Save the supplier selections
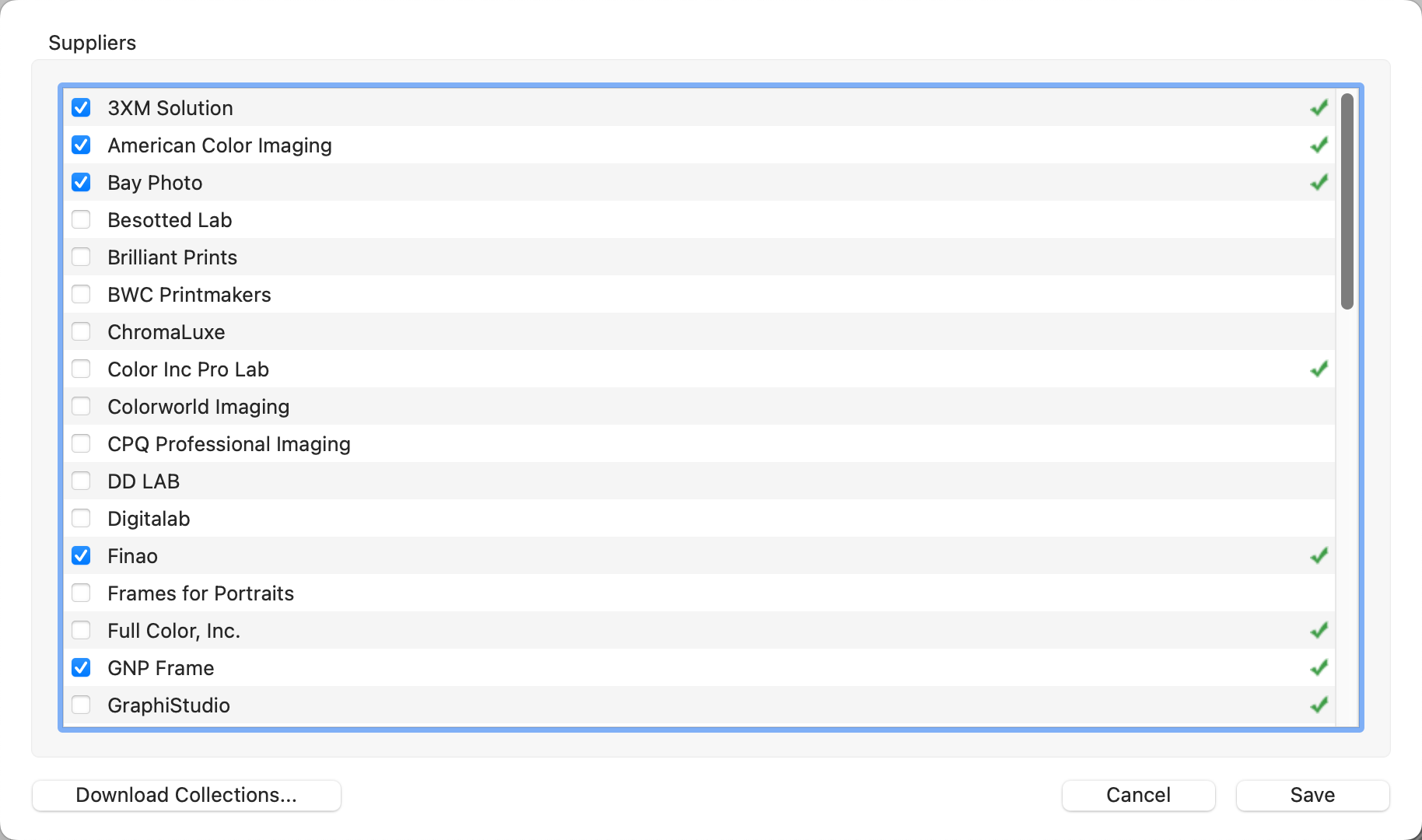 coord(1312,795)
